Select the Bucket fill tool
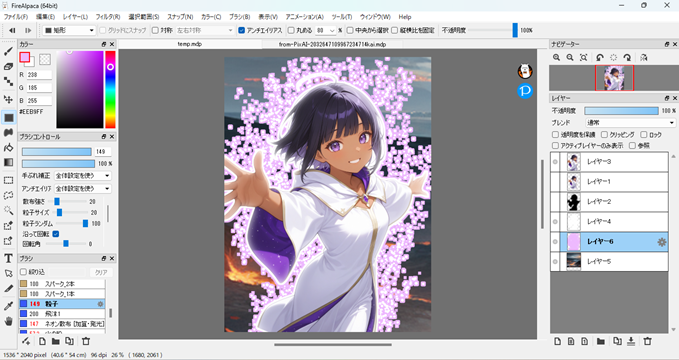 click(8, 148)
